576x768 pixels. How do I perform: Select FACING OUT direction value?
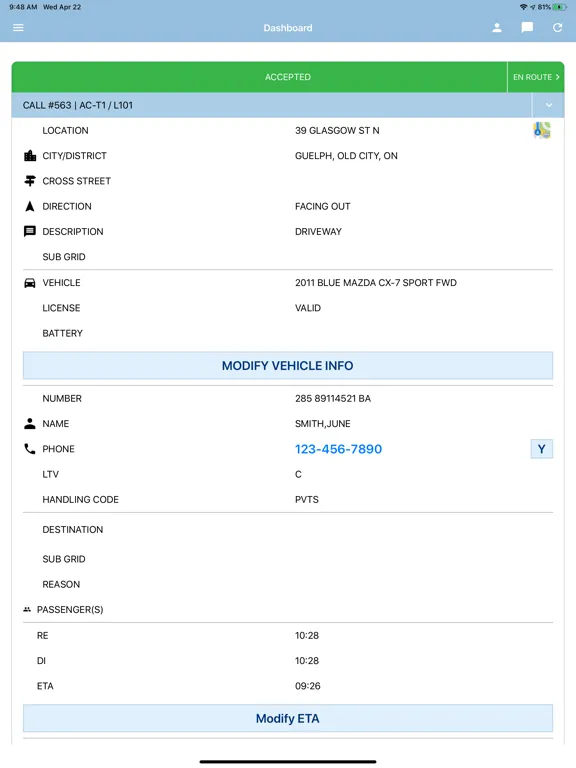point(323,206)
